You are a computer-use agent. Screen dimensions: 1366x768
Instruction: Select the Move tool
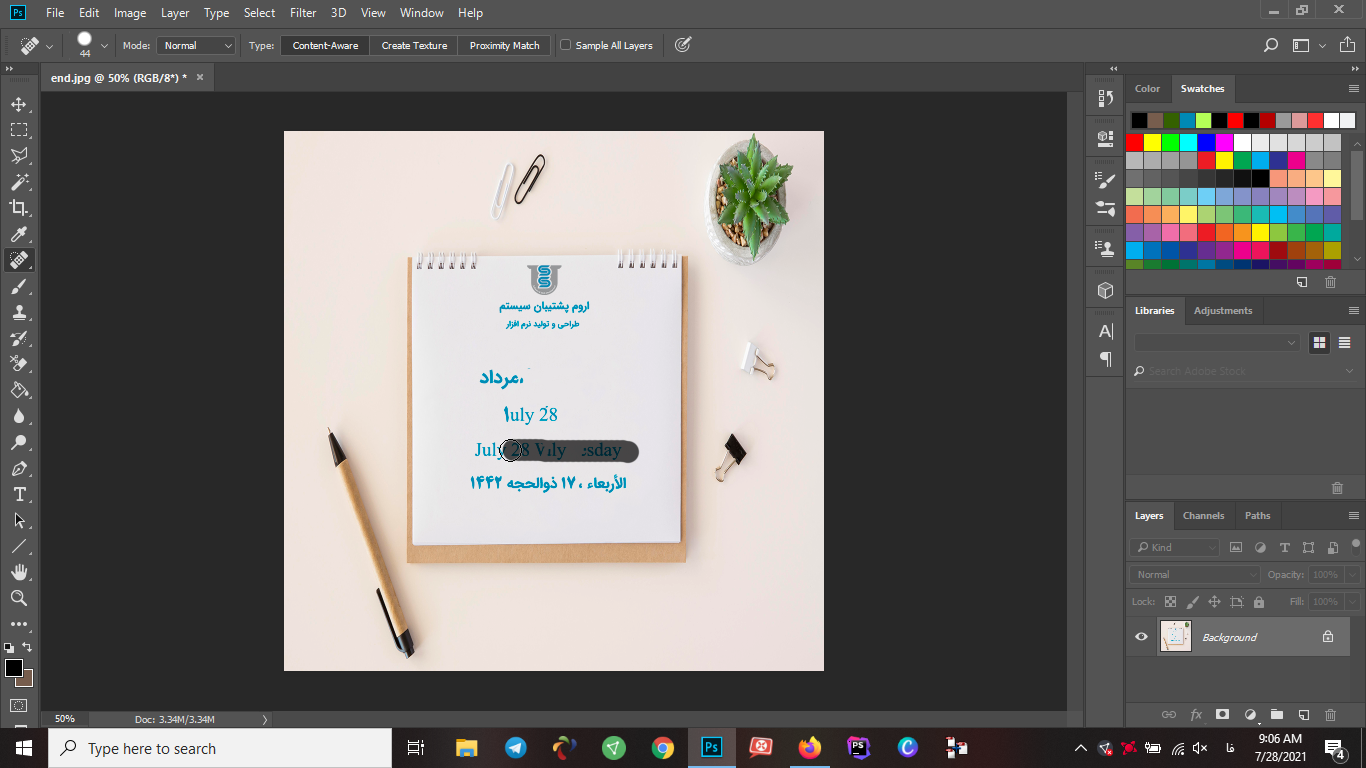pyautogui.click(x=18, y=104)
